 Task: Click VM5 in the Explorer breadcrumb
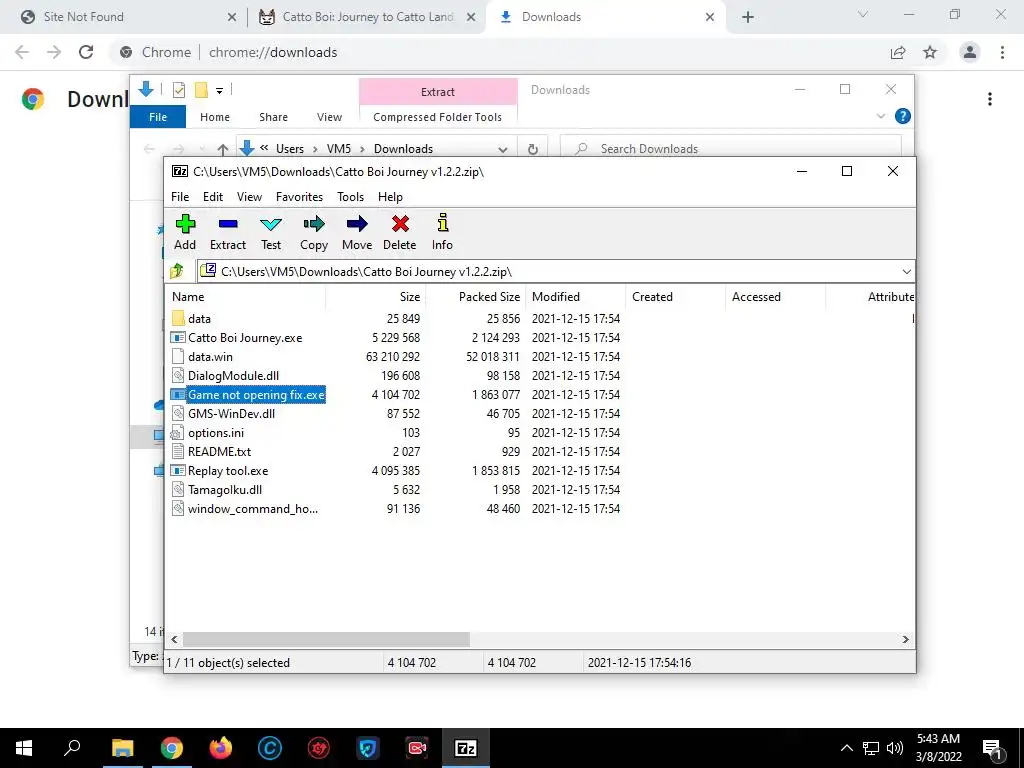[338, 149]
